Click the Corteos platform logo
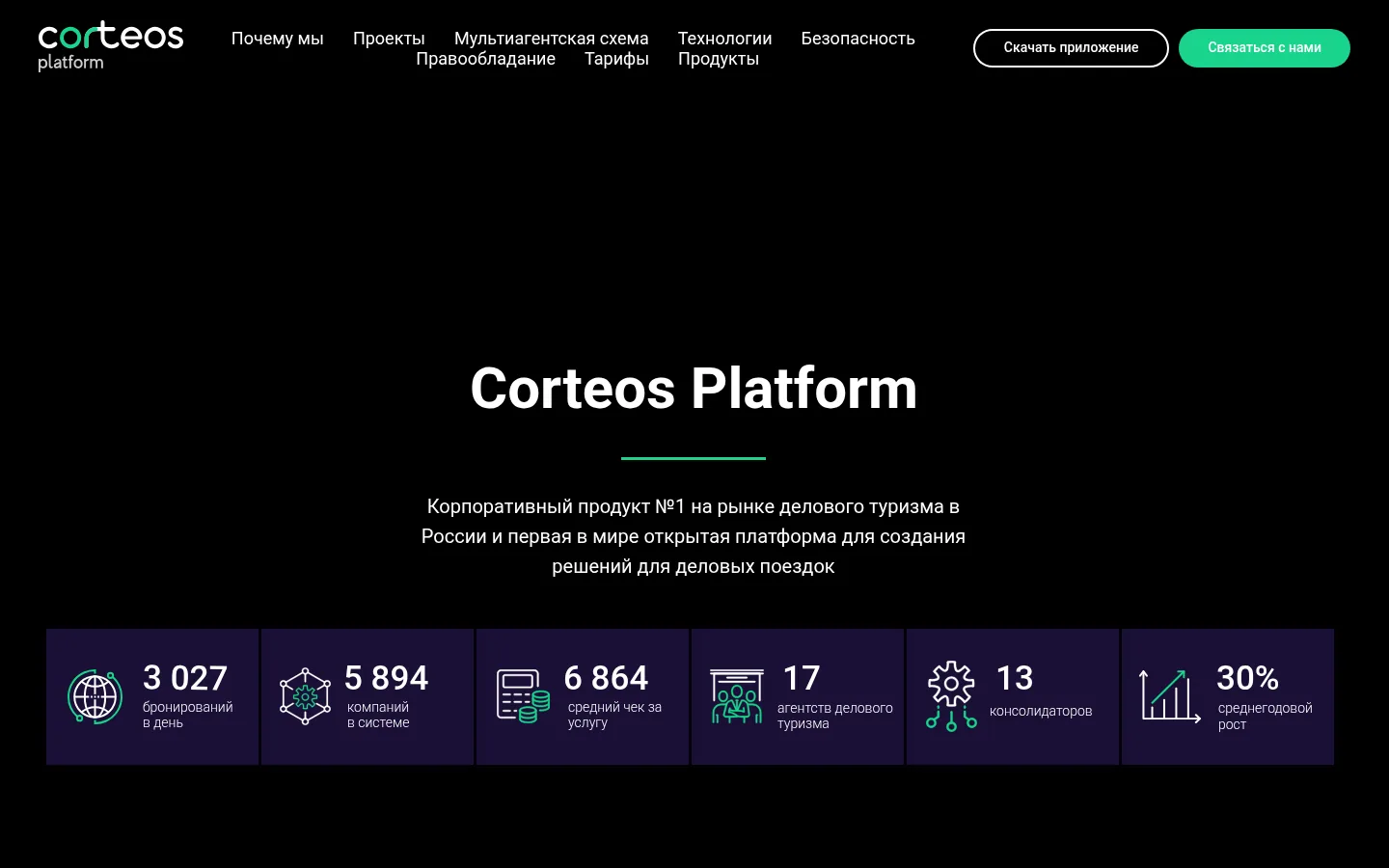The width and height of the screenshot is (1389, 868). (111, 47)
